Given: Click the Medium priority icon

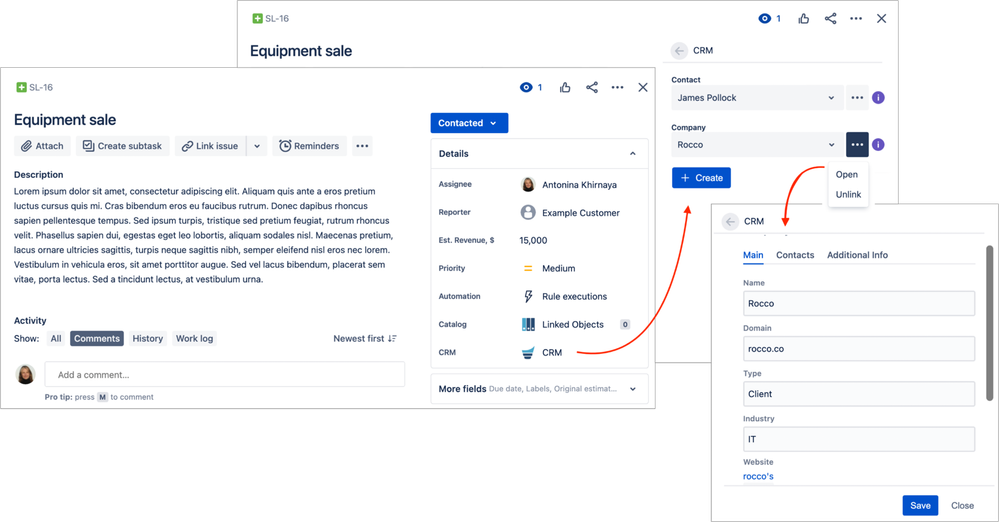Looking at the screenshot, I should 528,268.
